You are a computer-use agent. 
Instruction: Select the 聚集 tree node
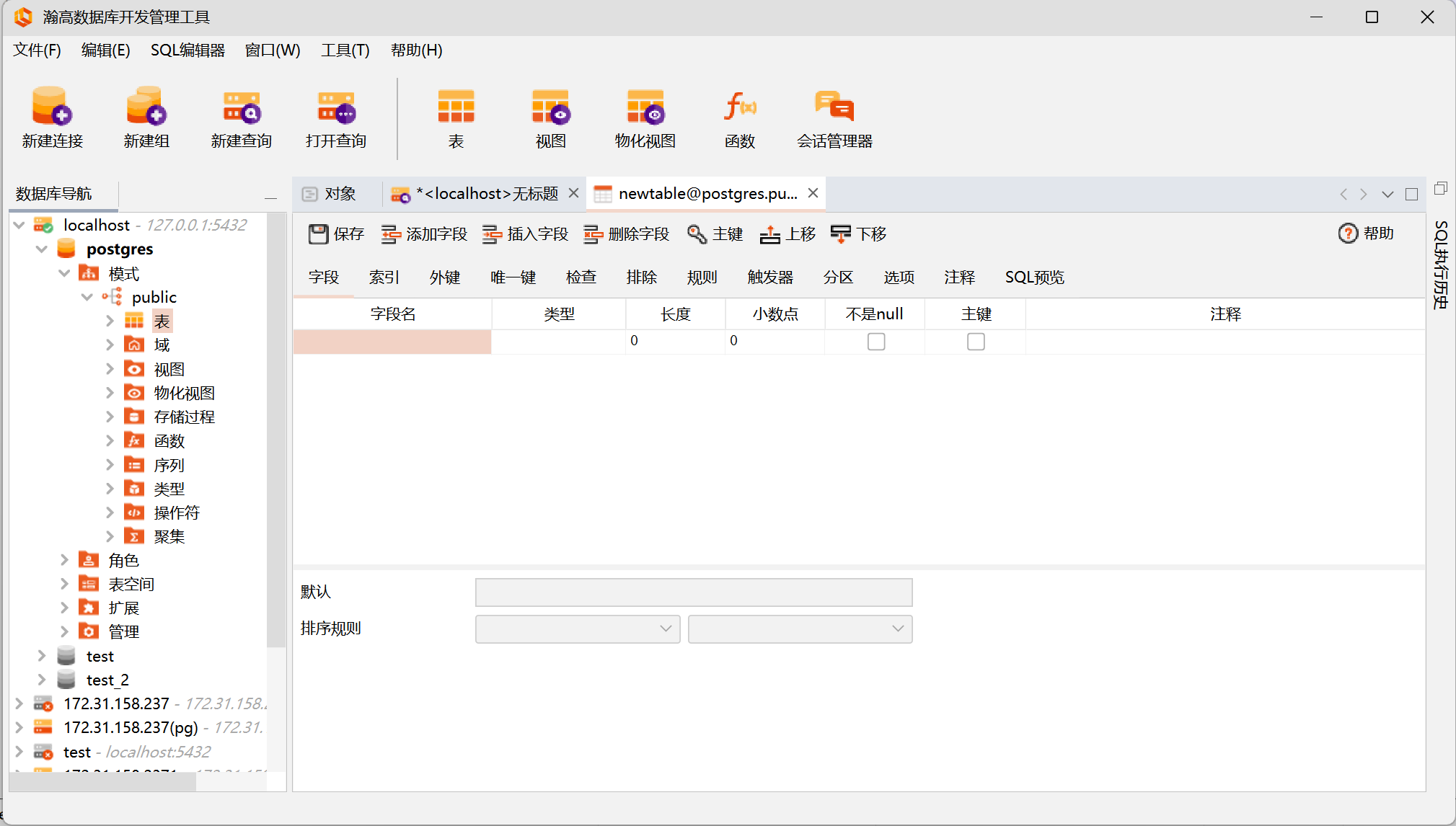point(169,537)
